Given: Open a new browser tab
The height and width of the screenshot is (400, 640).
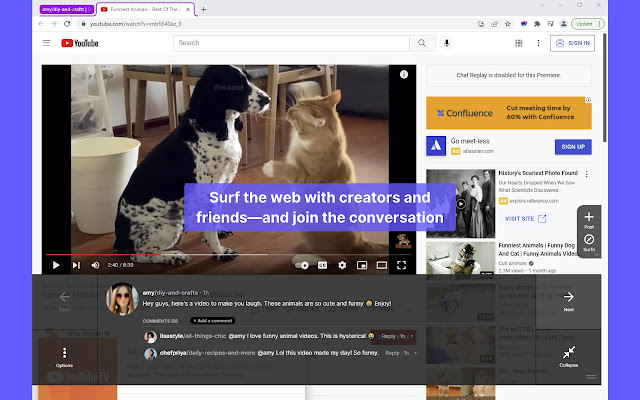Looking at the screenshot, I should pyautogui.click(x=203, y=9).
